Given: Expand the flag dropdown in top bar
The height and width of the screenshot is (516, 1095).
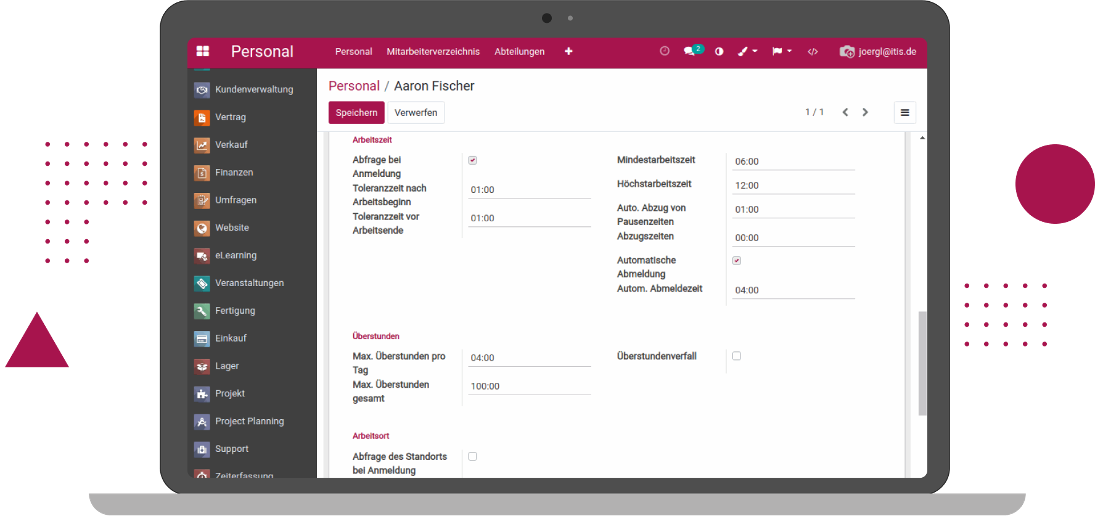Looking at the screenshot, I should click(x=781, y=52).
